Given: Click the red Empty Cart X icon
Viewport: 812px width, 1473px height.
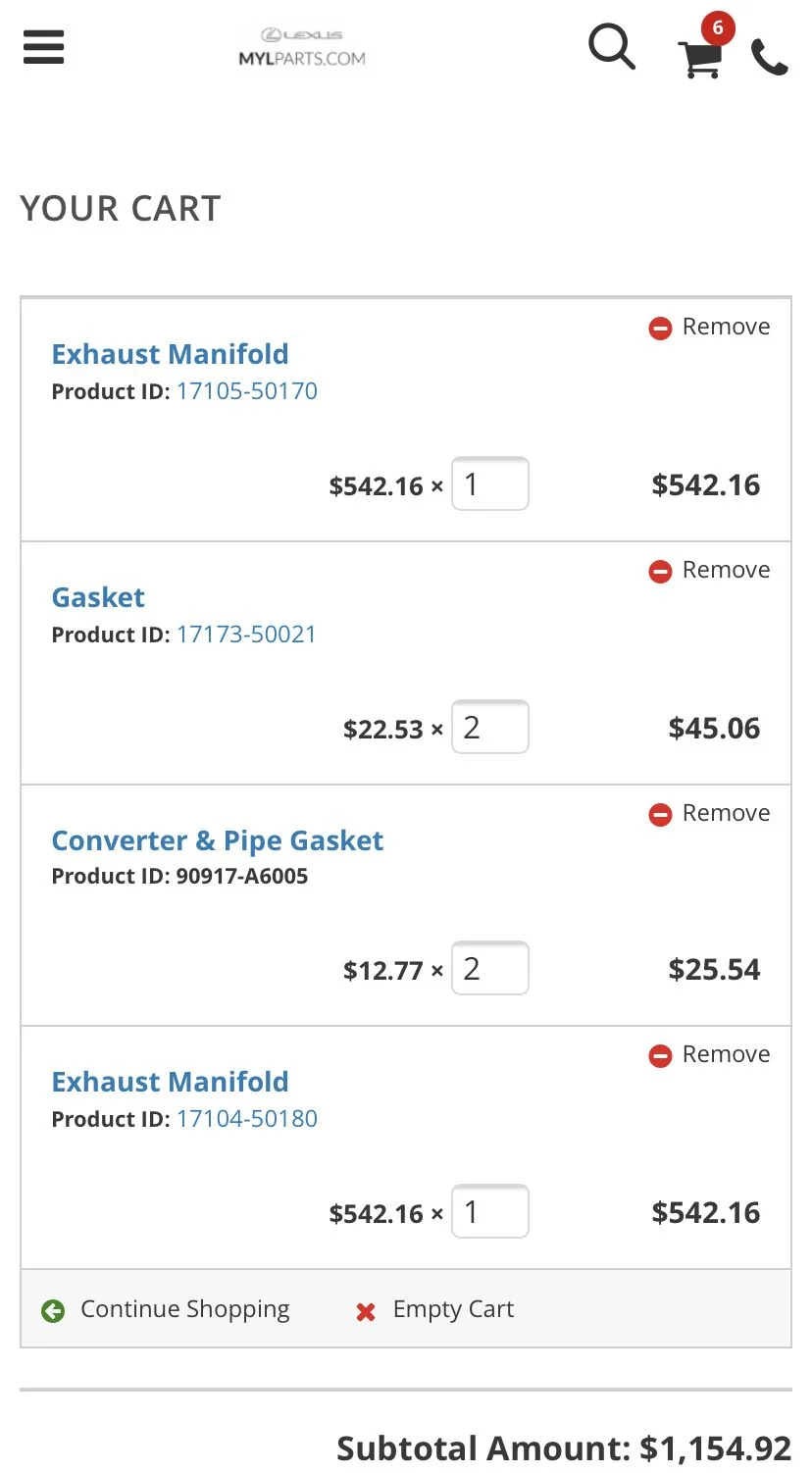Looking at the screenshot, I should tap(366, 1311).
